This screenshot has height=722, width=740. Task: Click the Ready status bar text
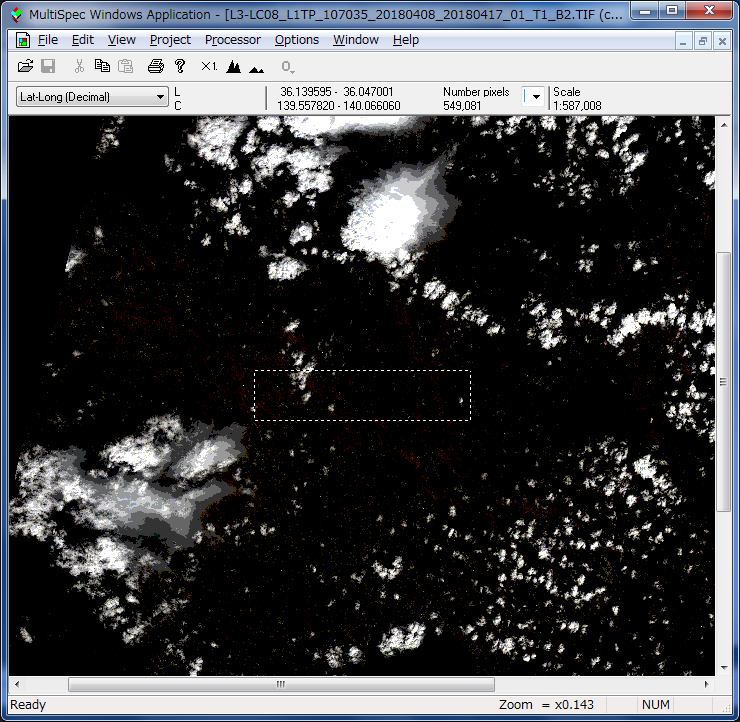[x=28, y=705]
